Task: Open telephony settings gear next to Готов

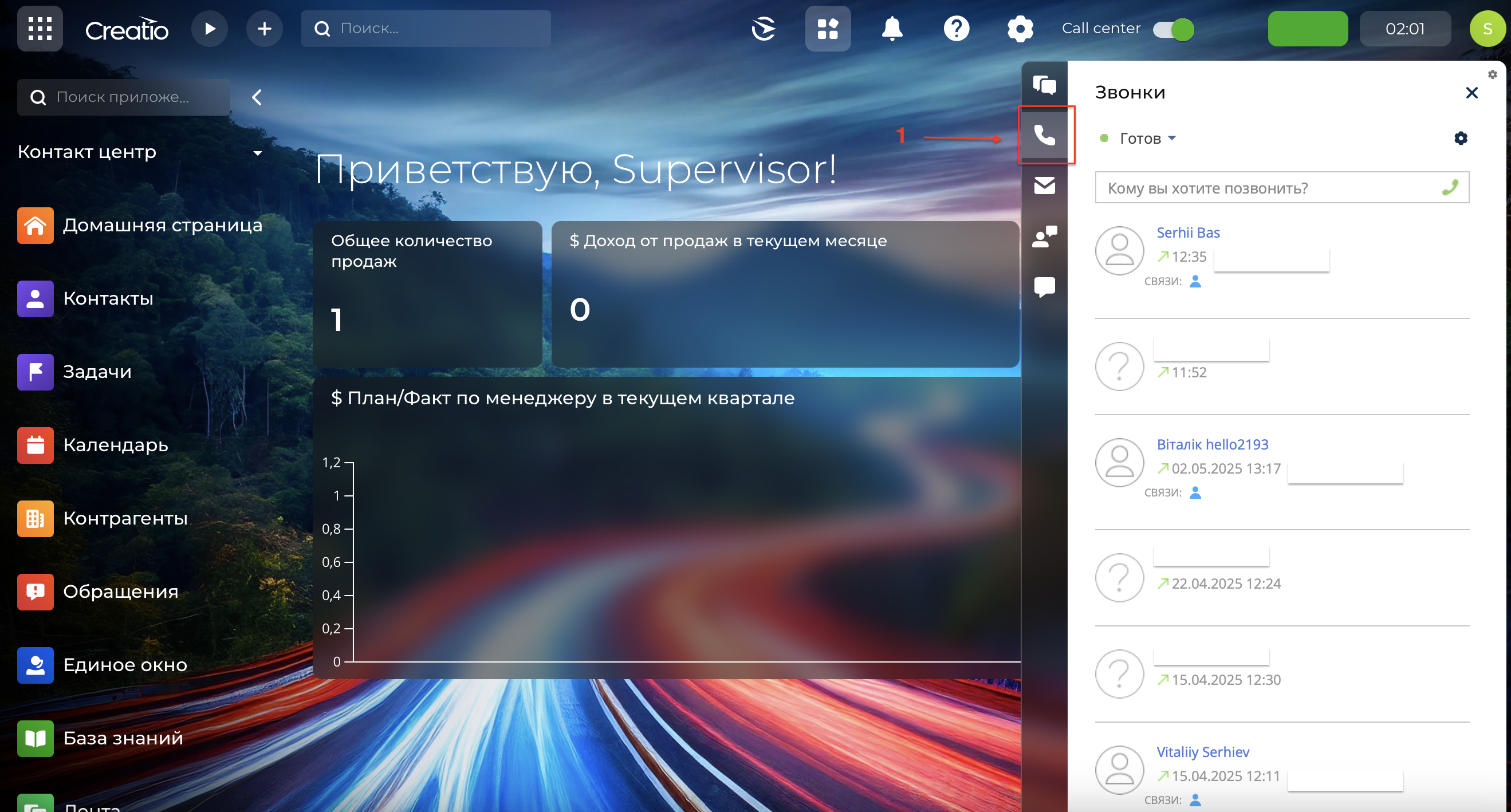Action: pos(1461,139)
